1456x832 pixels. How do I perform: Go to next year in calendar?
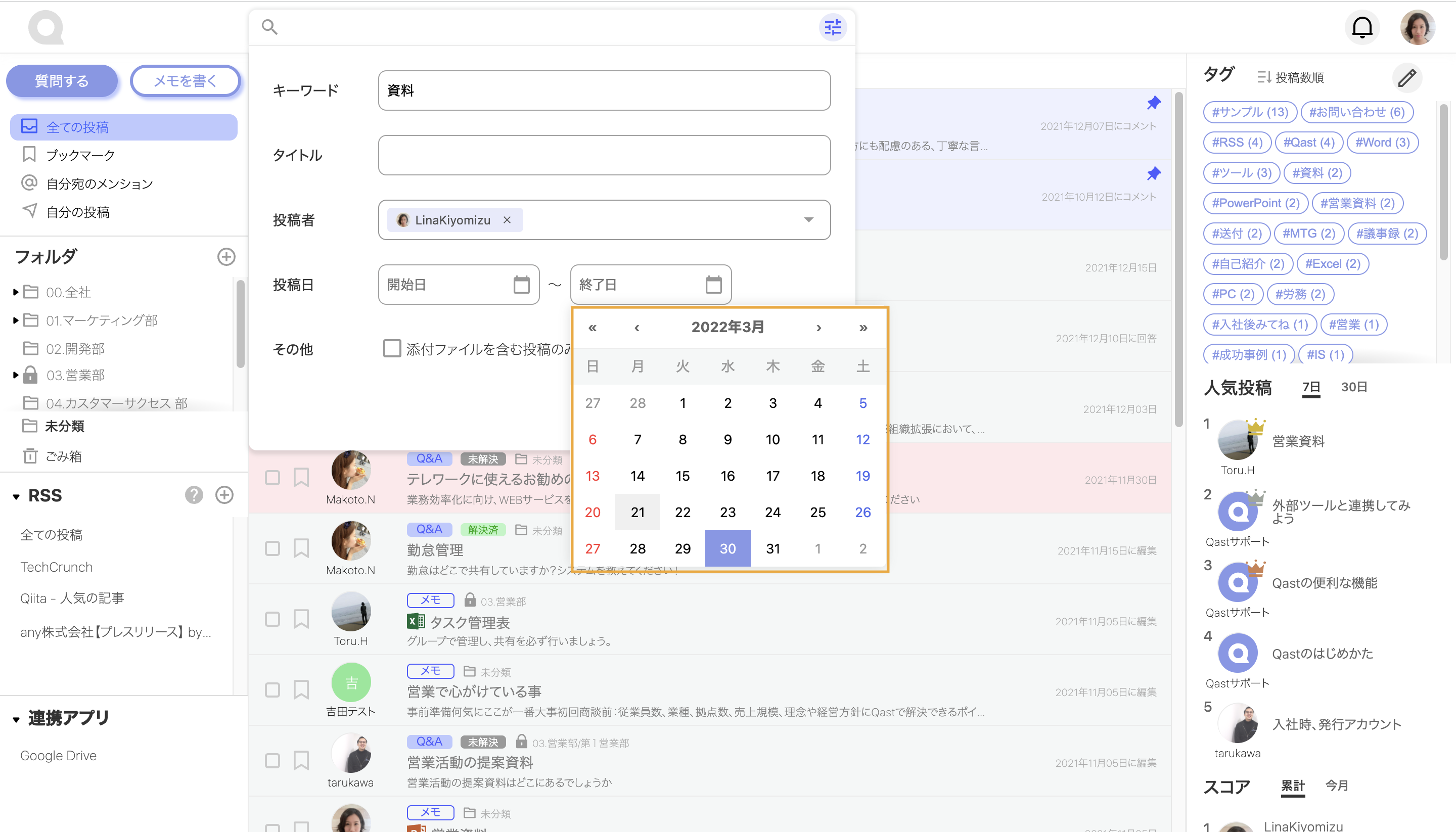click(863, 328)
